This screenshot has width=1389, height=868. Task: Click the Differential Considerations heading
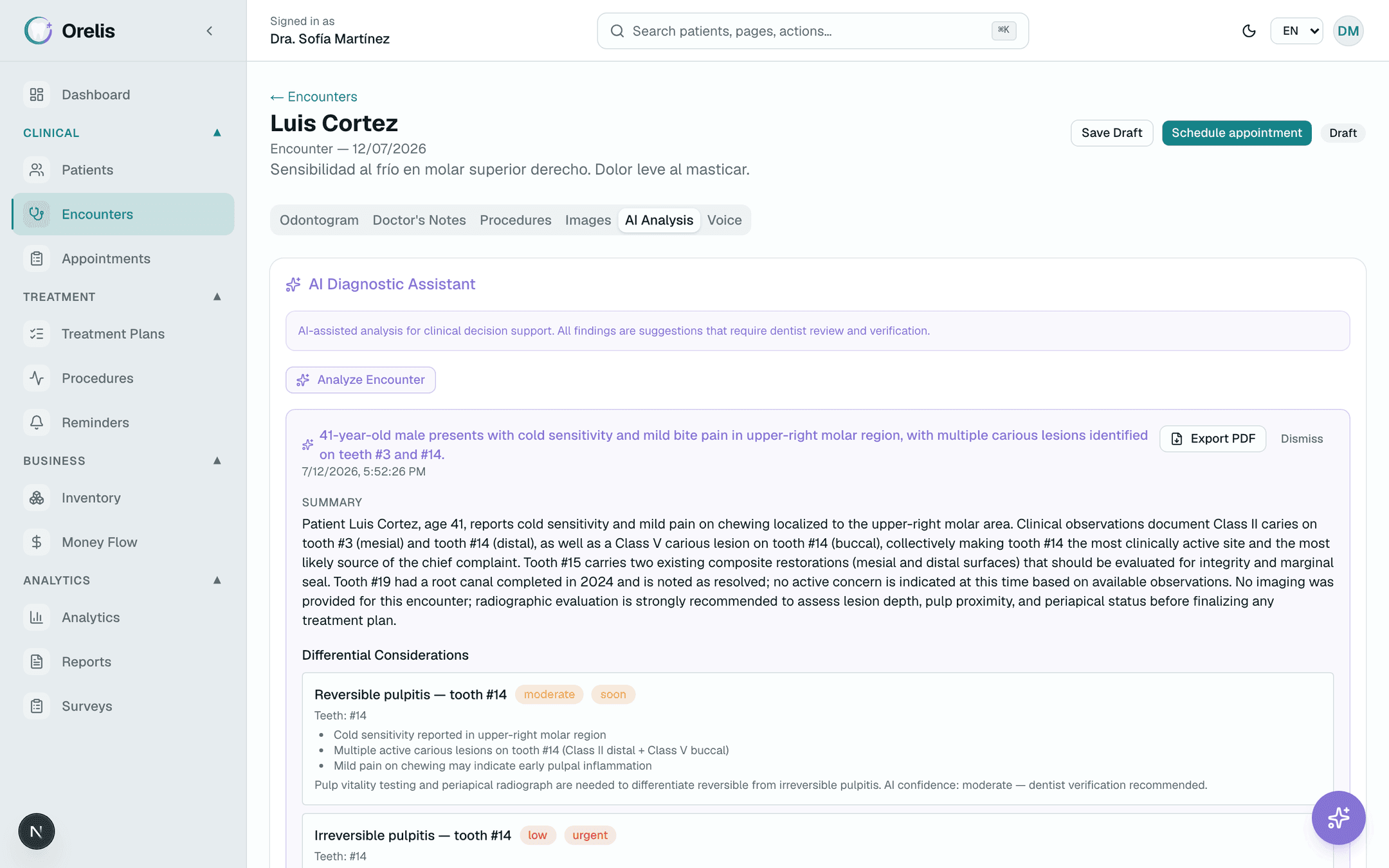pos(385,655)
